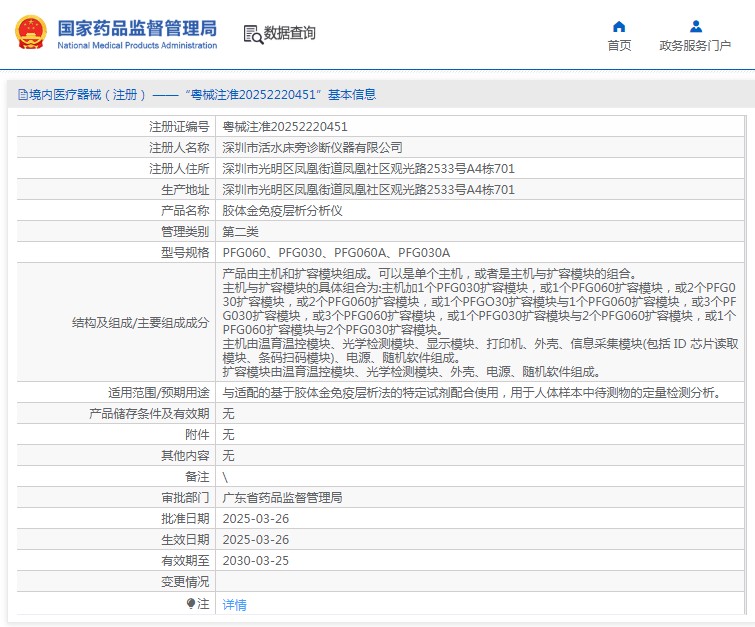755x627 pixels.
Task: Click the National Medical Products Administration subtitle
Action: tap(137, 46)
